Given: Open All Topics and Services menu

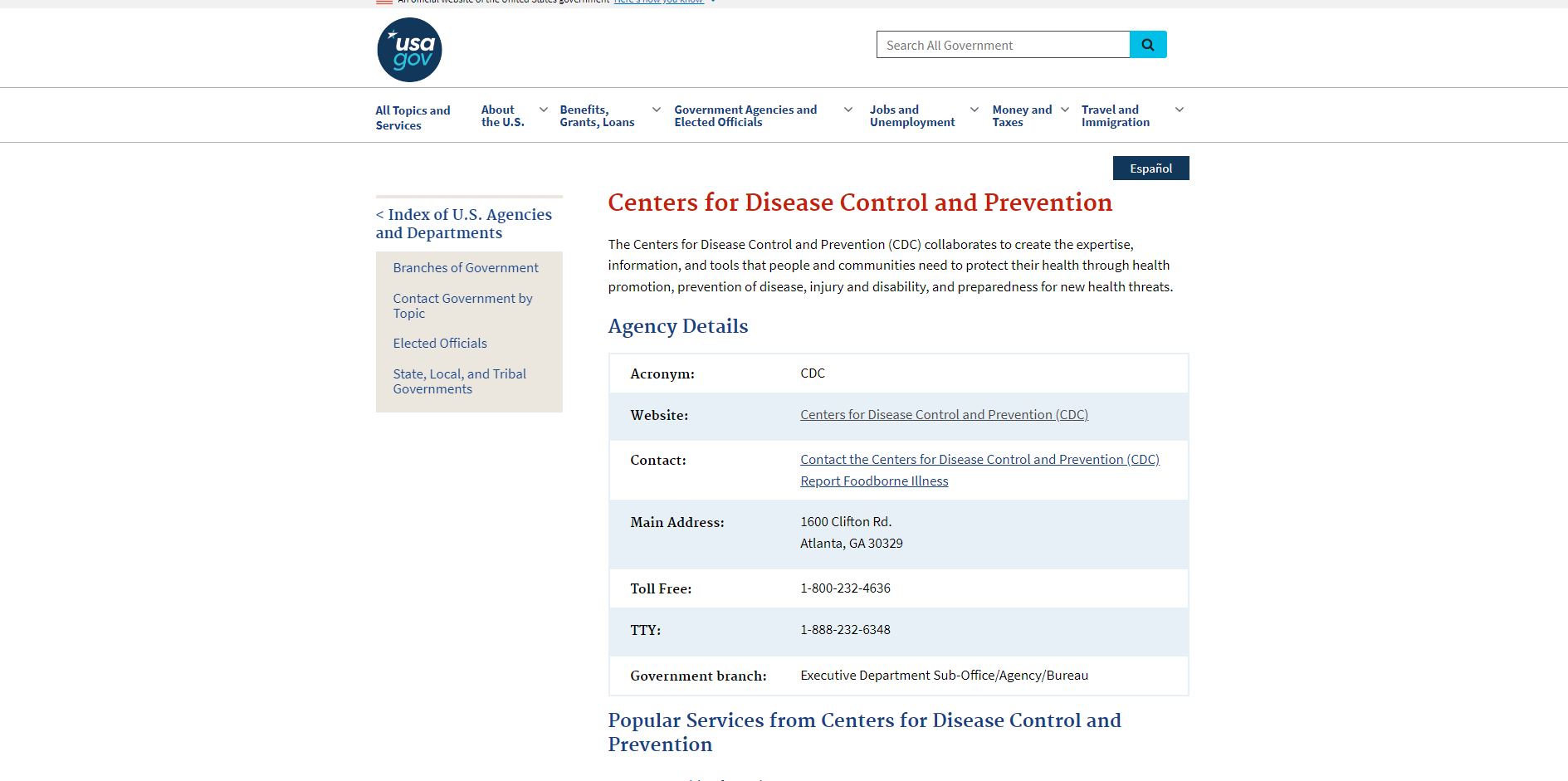Looking at the screenshot, I should pos(413,118).
